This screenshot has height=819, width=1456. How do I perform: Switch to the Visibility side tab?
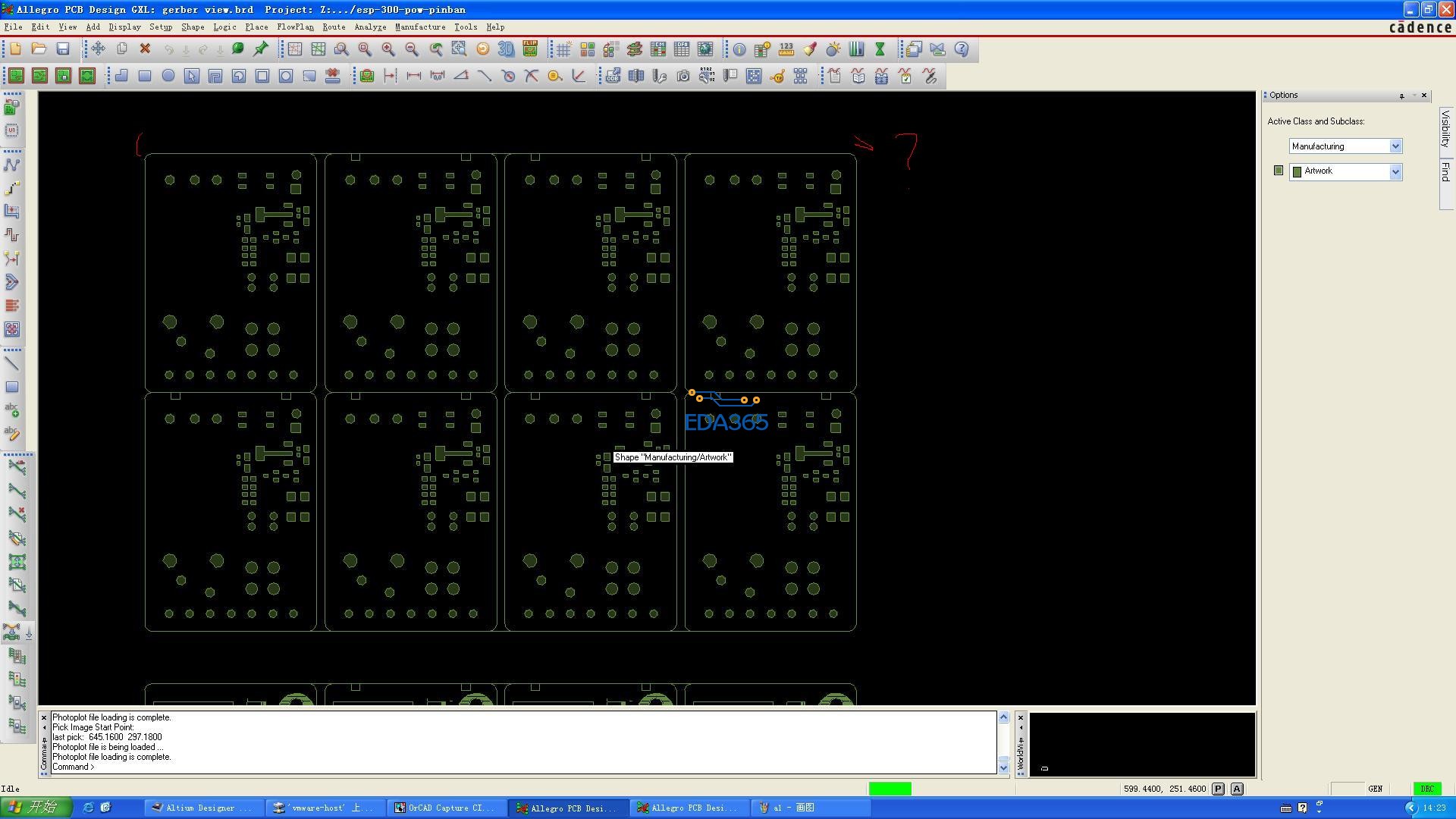click(x=1445, y=127)
